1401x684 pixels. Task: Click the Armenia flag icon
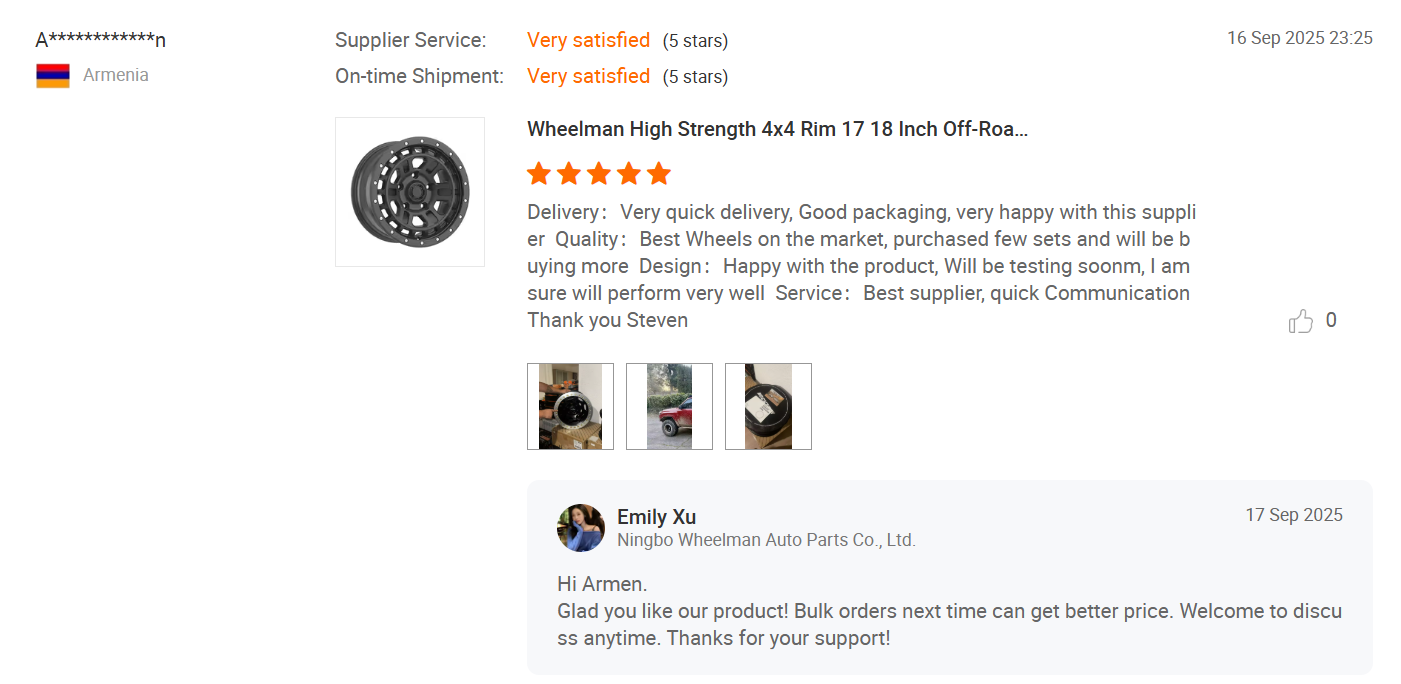pyautogui.click(x=53, y=76)
